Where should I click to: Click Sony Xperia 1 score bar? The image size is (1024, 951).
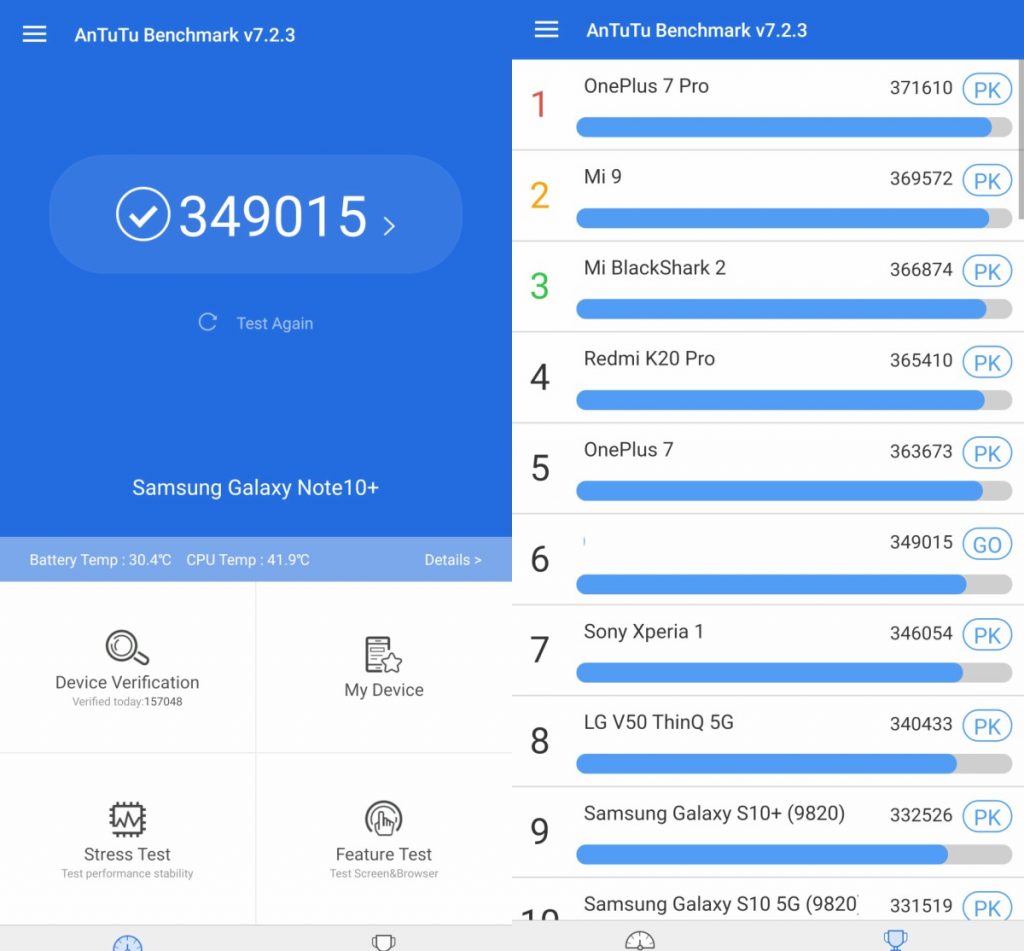pos(794,672)
